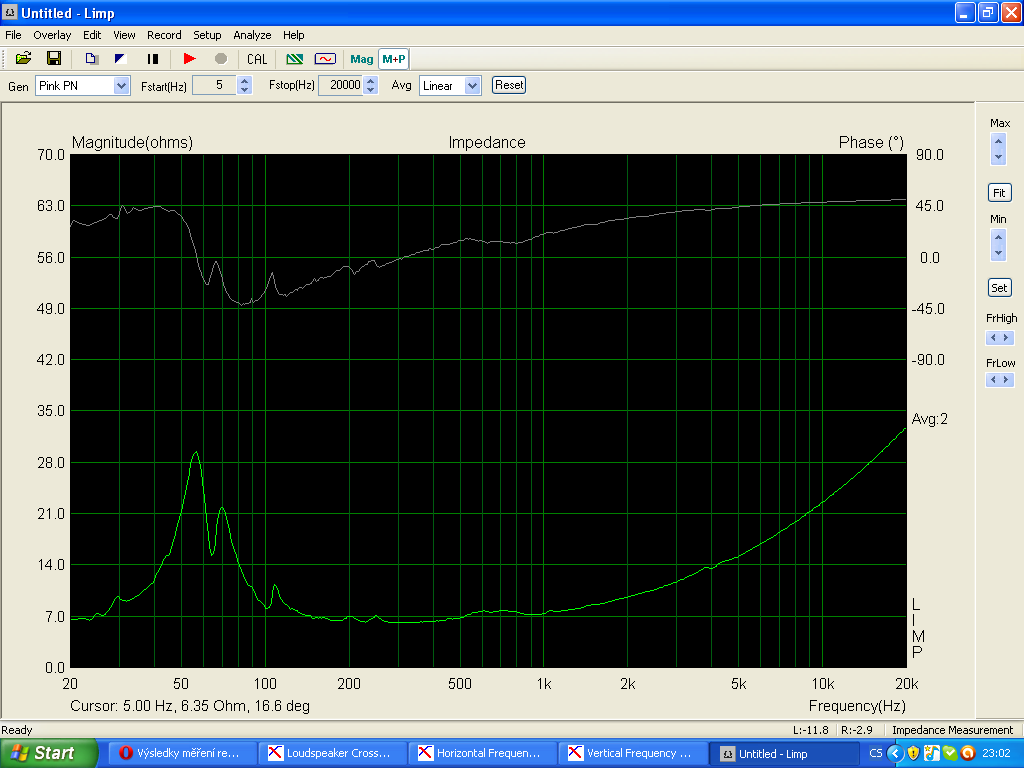Shift FrLow left with the left arrow
The image size is (1024, 768).
tap(993, 379)
